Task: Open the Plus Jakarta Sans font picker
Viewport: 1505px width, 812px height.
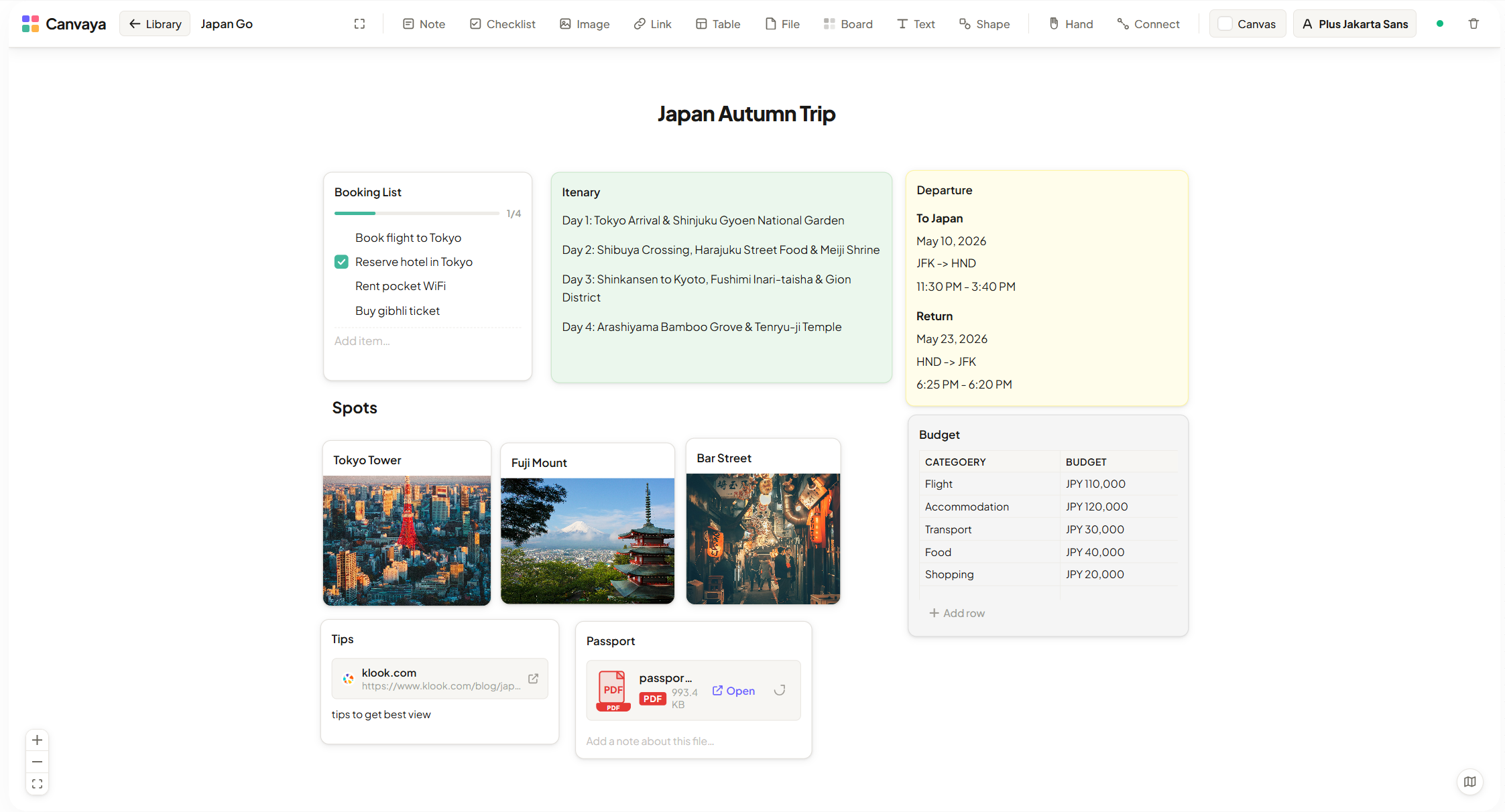Action: [1355, 24]
